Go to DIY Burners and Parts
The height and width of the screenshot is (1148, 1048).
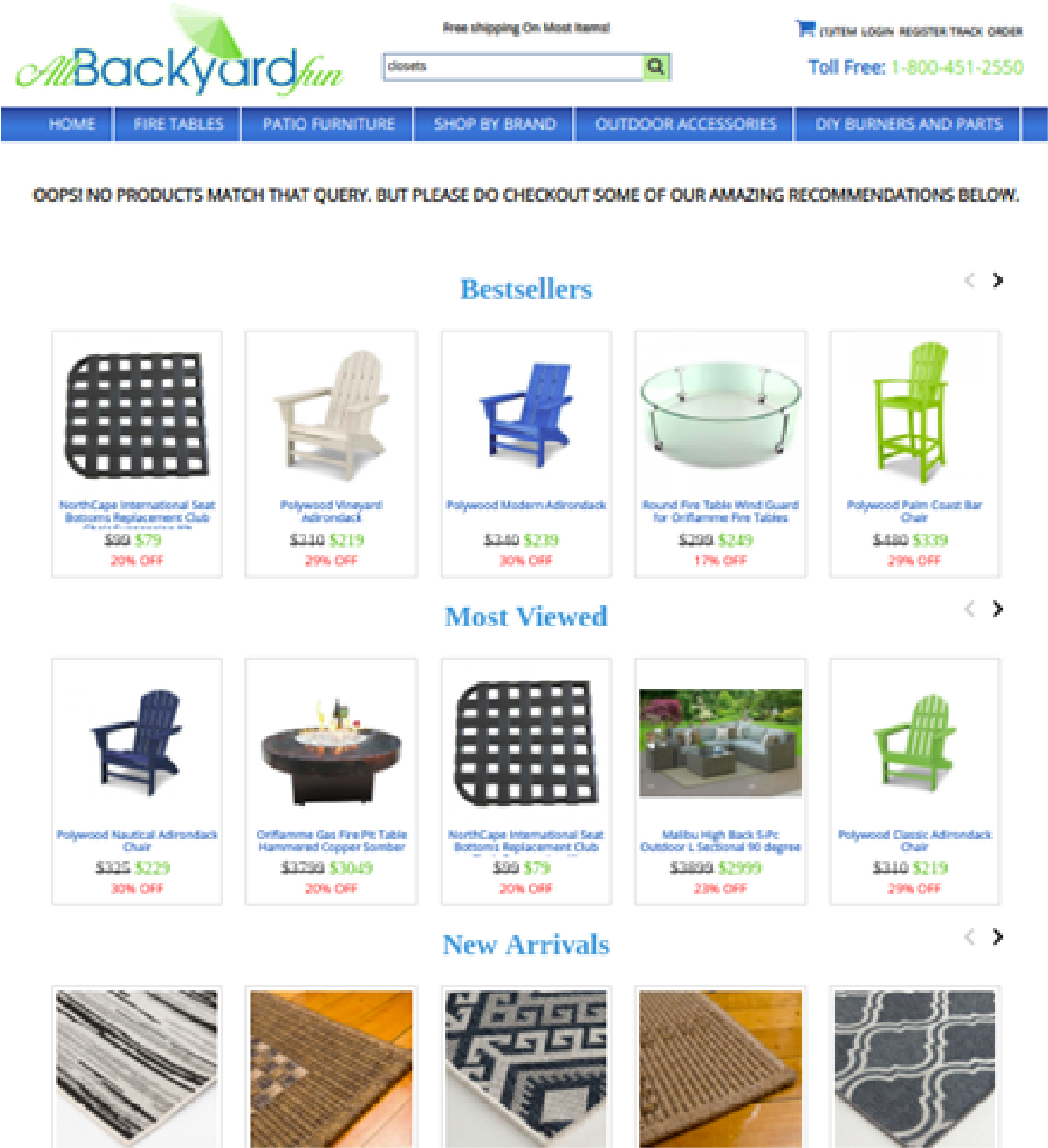(908, 124)
